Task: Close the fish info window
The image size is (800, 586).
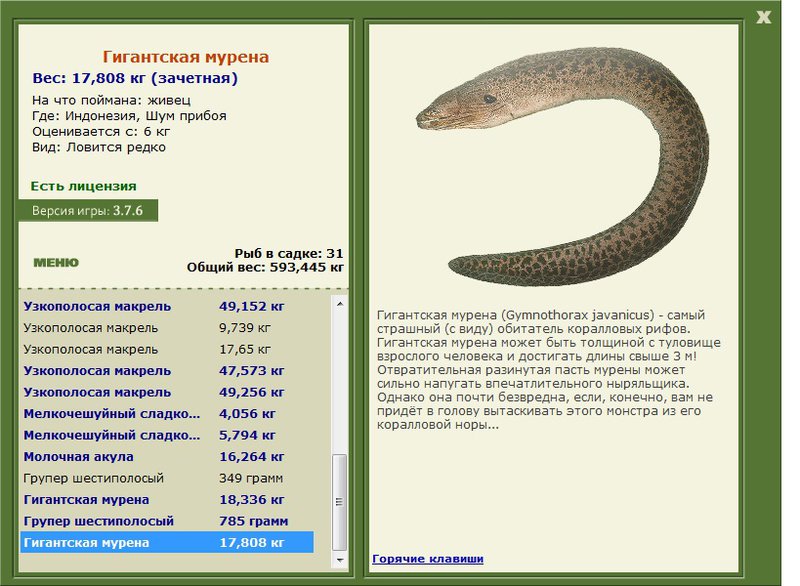Action: coord(763,17)
